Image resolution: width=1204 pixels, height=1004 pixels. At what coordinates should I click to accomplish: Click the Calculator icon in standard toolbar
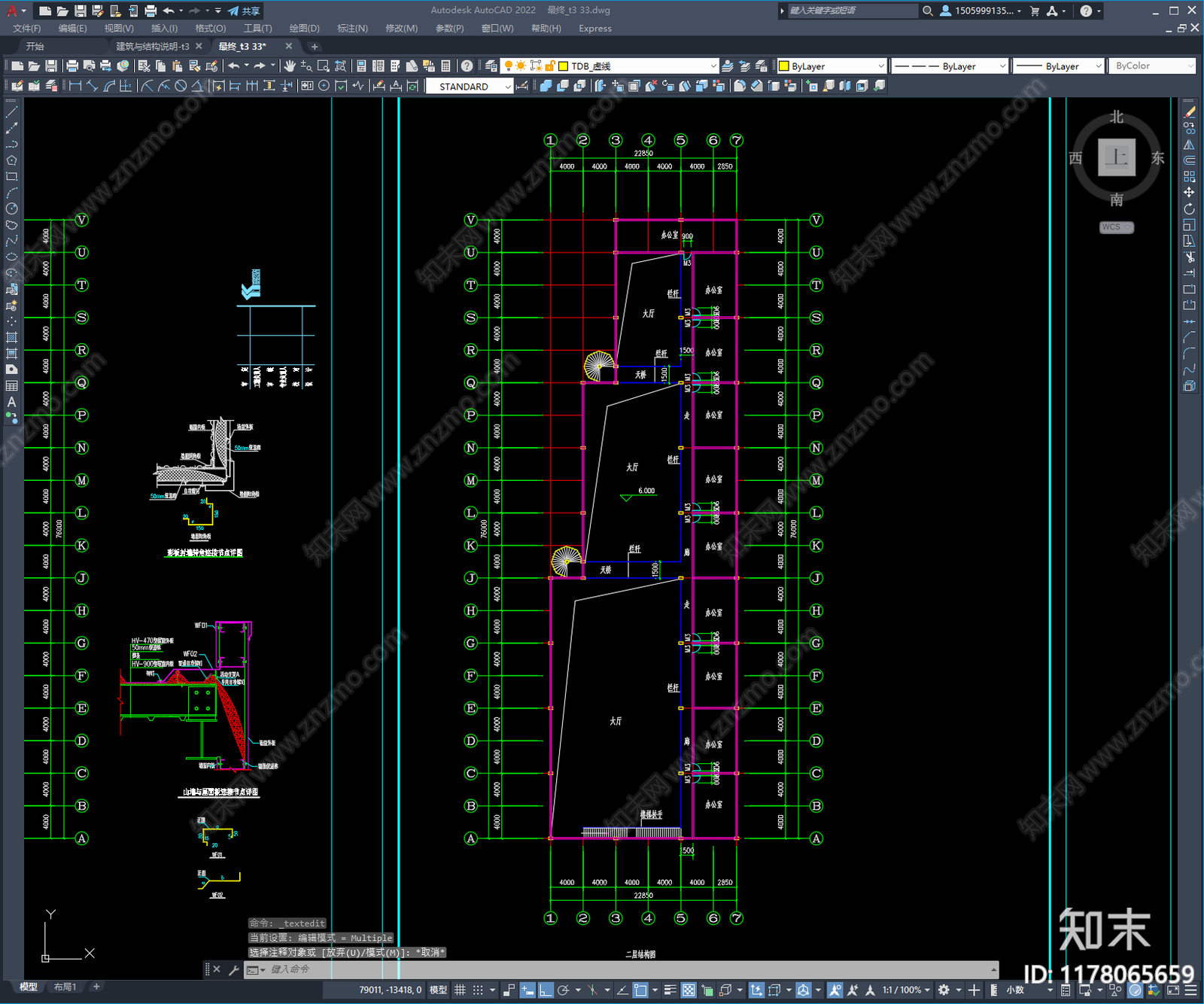pyautogui.click(x=445, y=66)
